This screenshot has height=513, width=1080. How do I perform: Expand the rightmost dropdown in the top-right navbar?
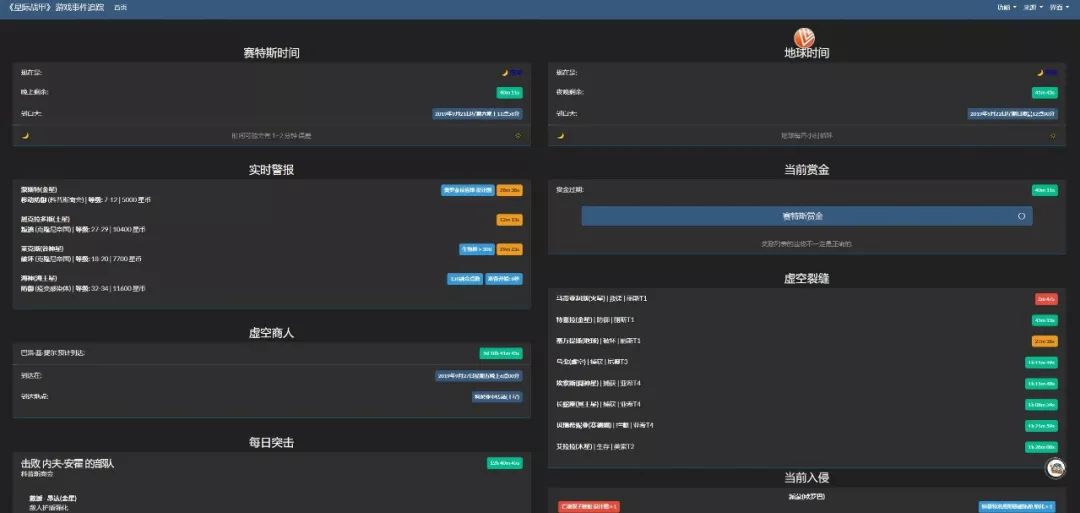(1059, 8)
